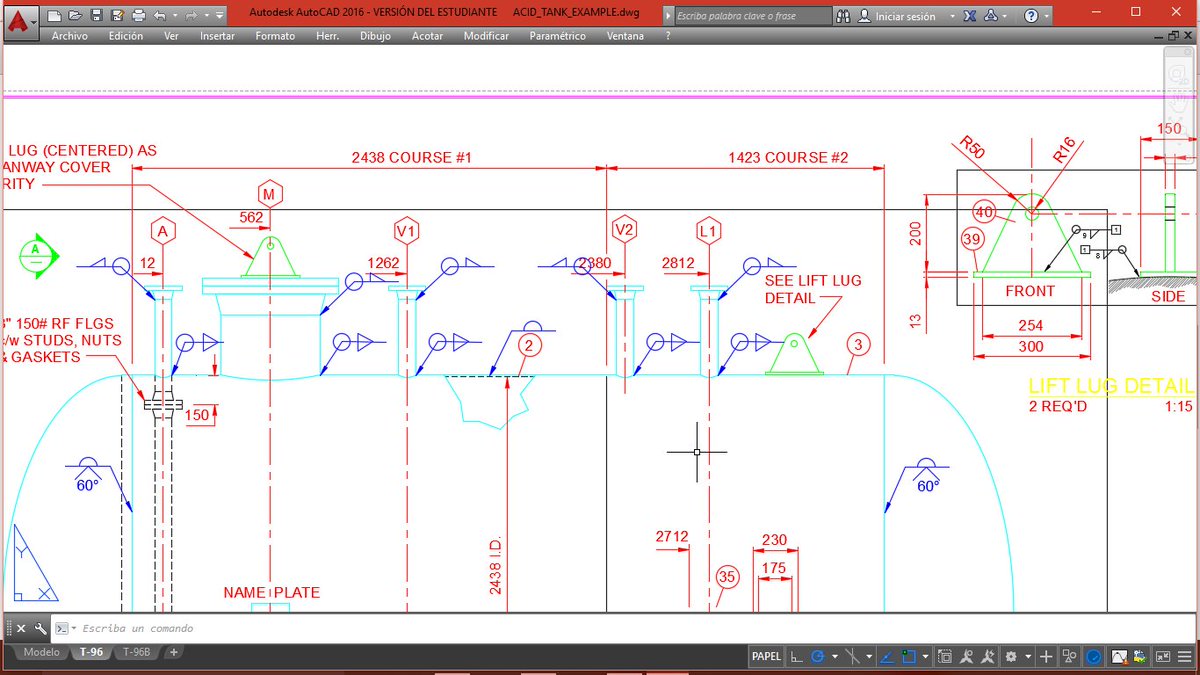Close the command line with X

click(20, 628)
